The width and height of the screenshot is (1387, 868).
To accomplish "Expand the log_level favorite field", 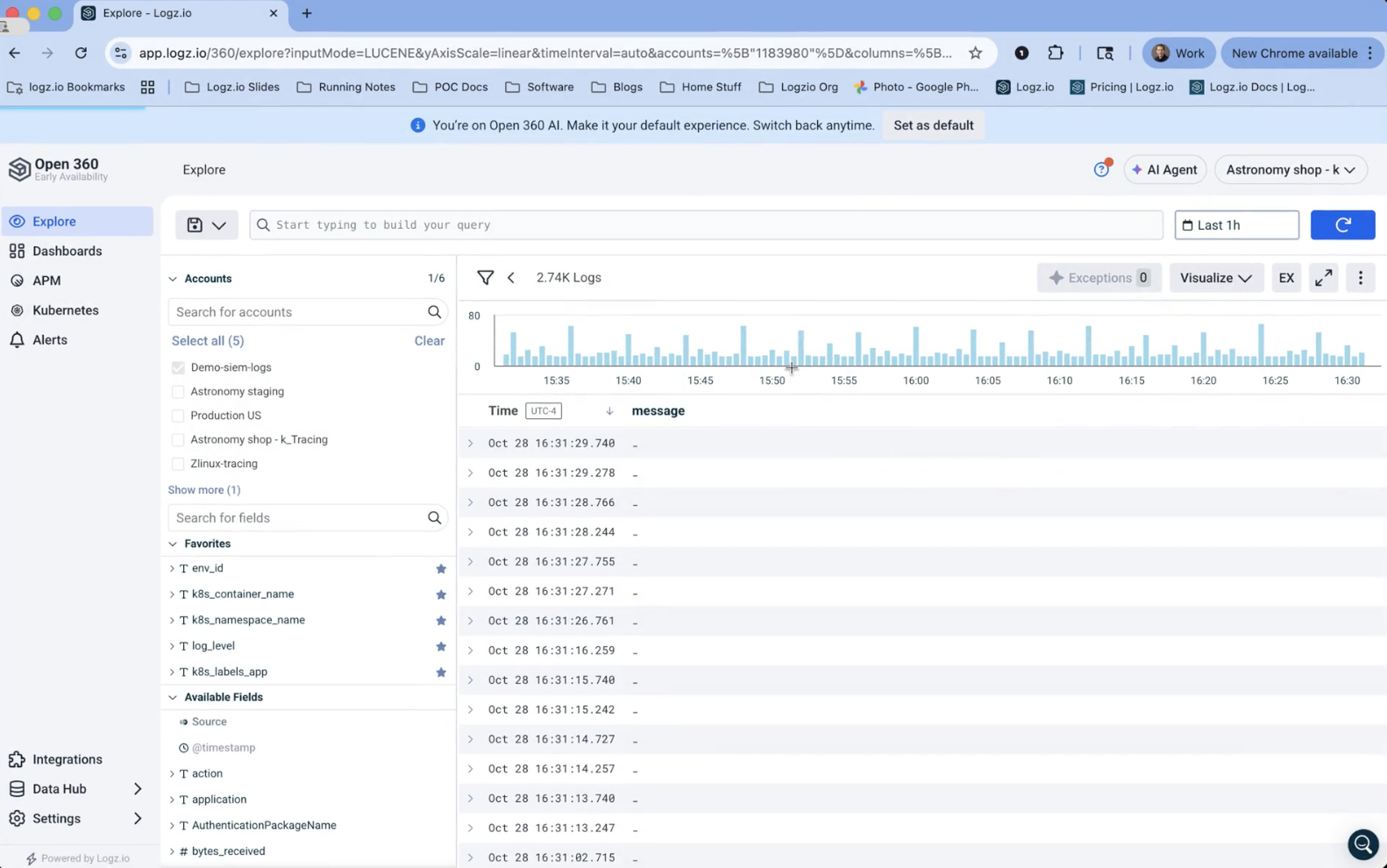I will [172, 646].
